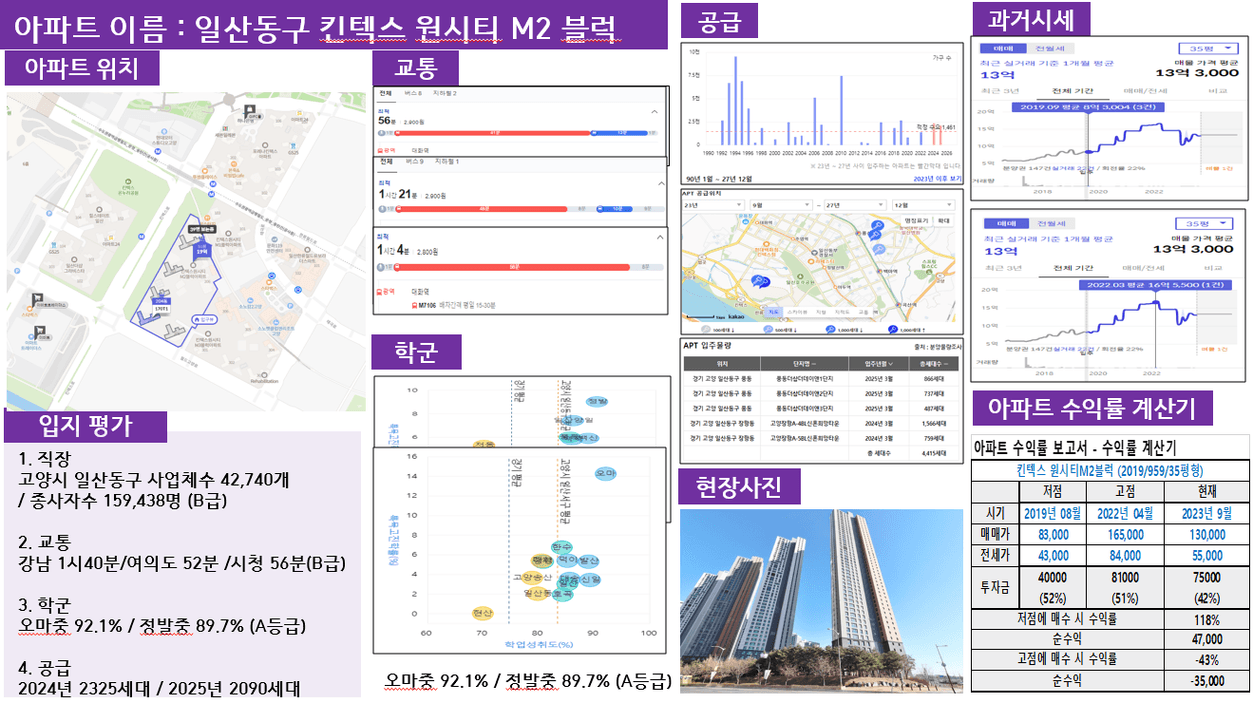Open the 2023년 이후 보기 link
This screenshot has width=1253, height=704.
tap(940, 178)
